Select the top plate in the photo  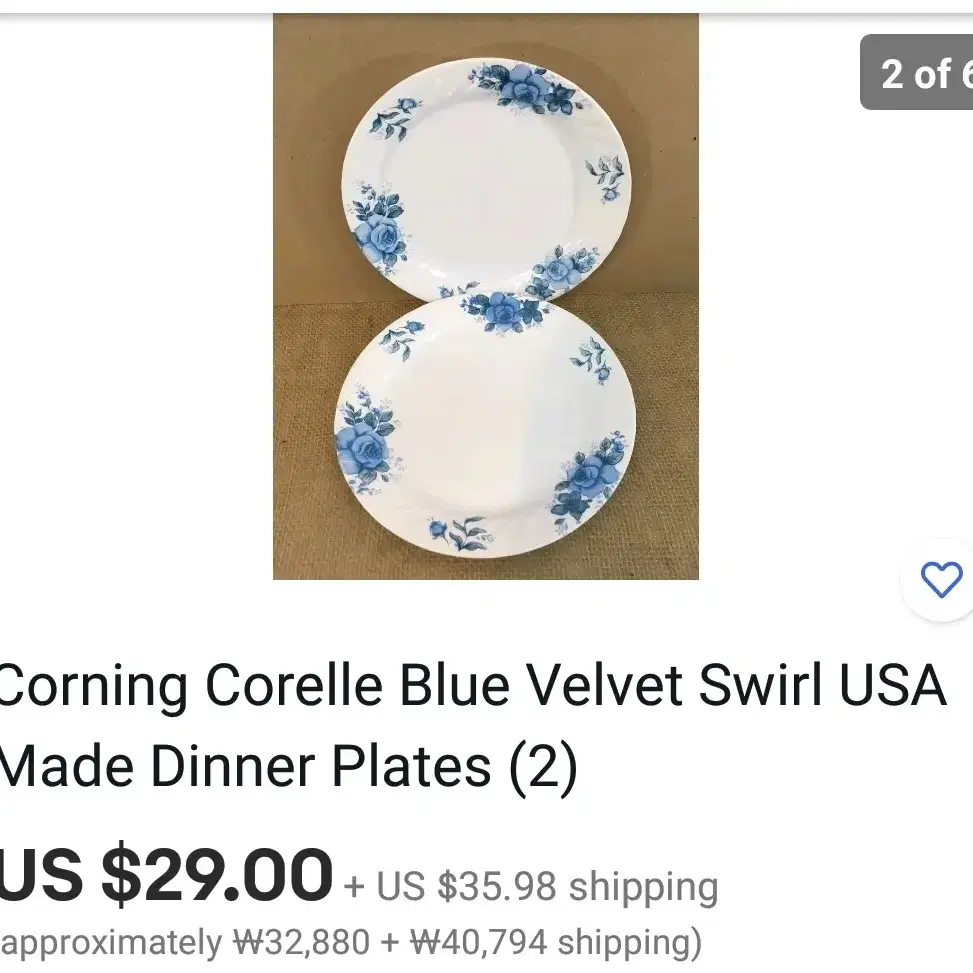pyautogui.click(x=486, y=181)
